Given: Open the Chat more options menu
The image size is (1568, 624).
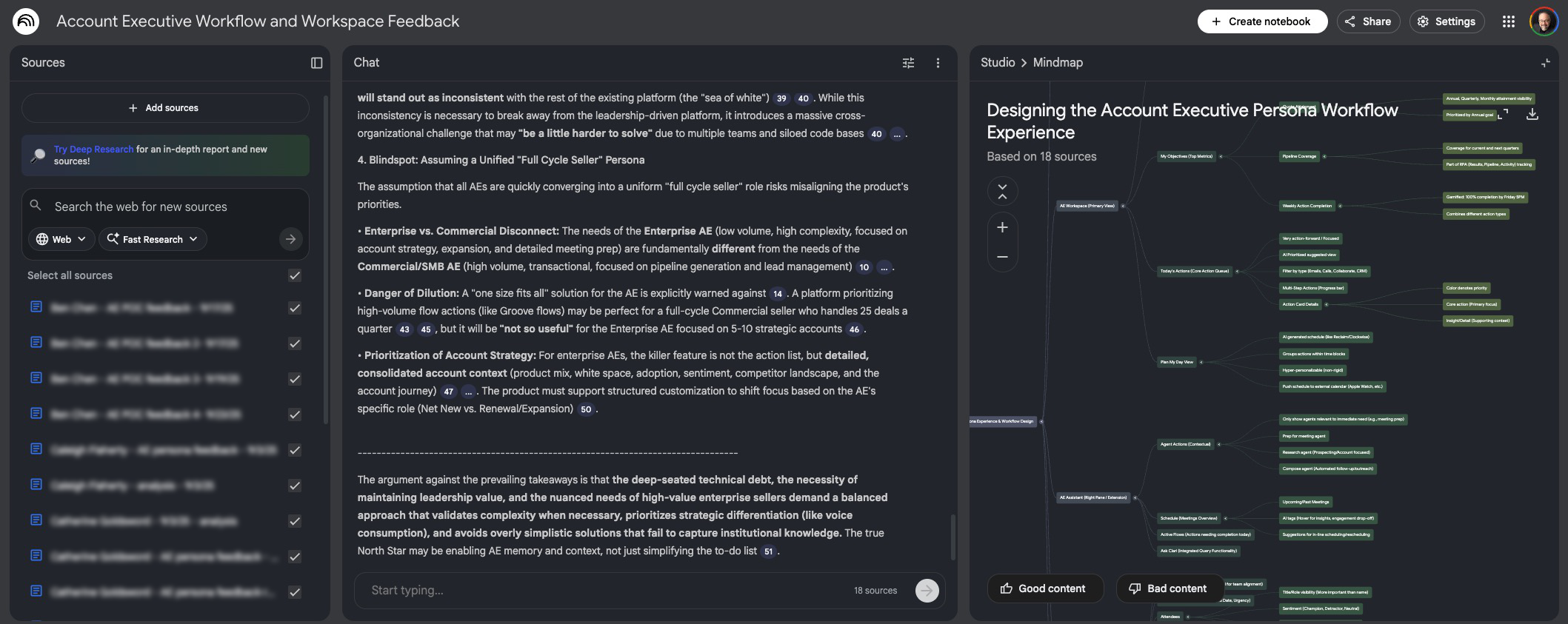Looking at the screenshot, I should [938, 63].
